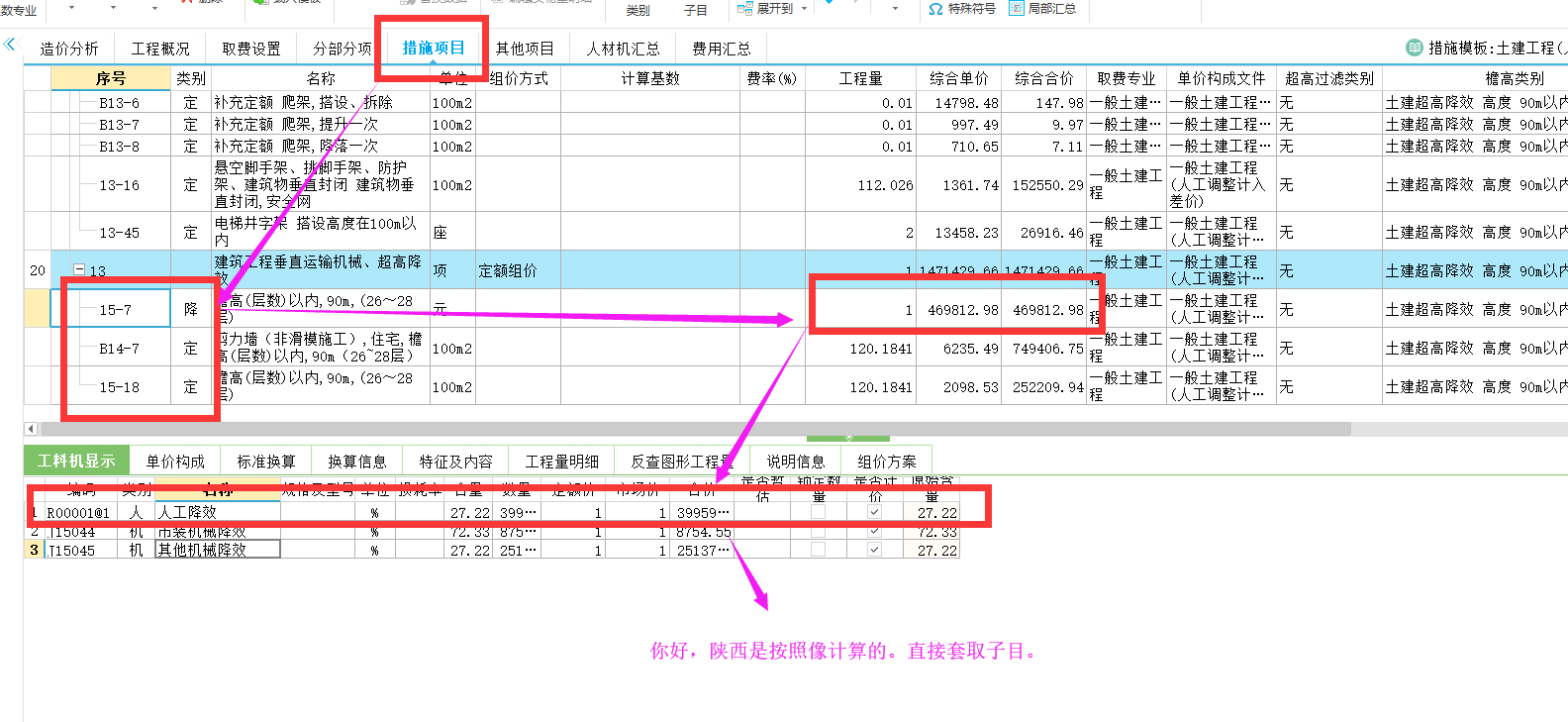Click the 类别 column header
The image size is (1568, 722).
[x=191, y=78]
